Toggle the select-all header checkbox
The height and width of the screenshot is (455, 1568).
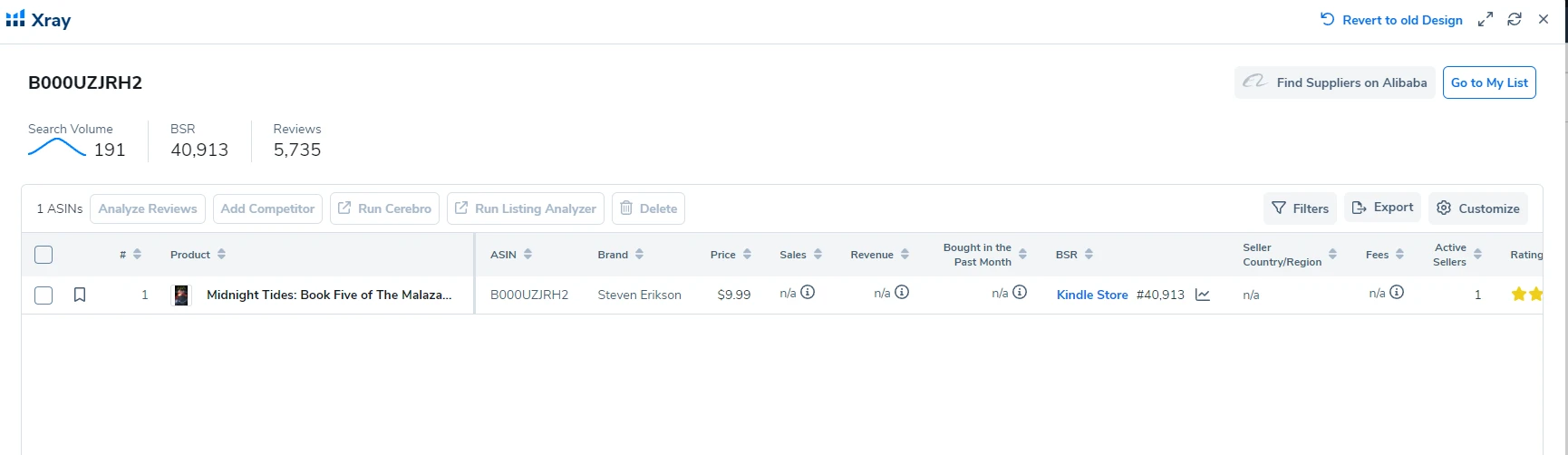pos(44,255)
